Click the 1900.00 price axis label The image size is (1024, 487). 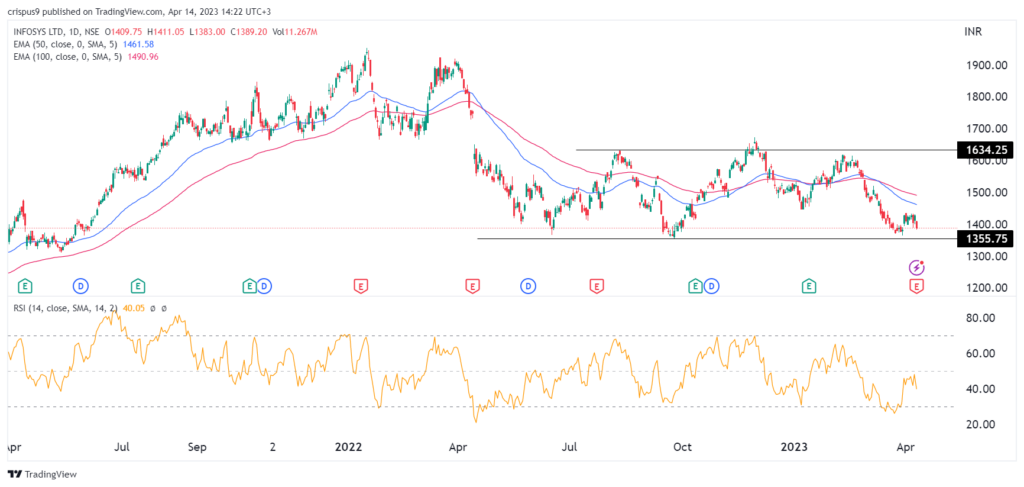pyautogui.click(x=985, y=65)
